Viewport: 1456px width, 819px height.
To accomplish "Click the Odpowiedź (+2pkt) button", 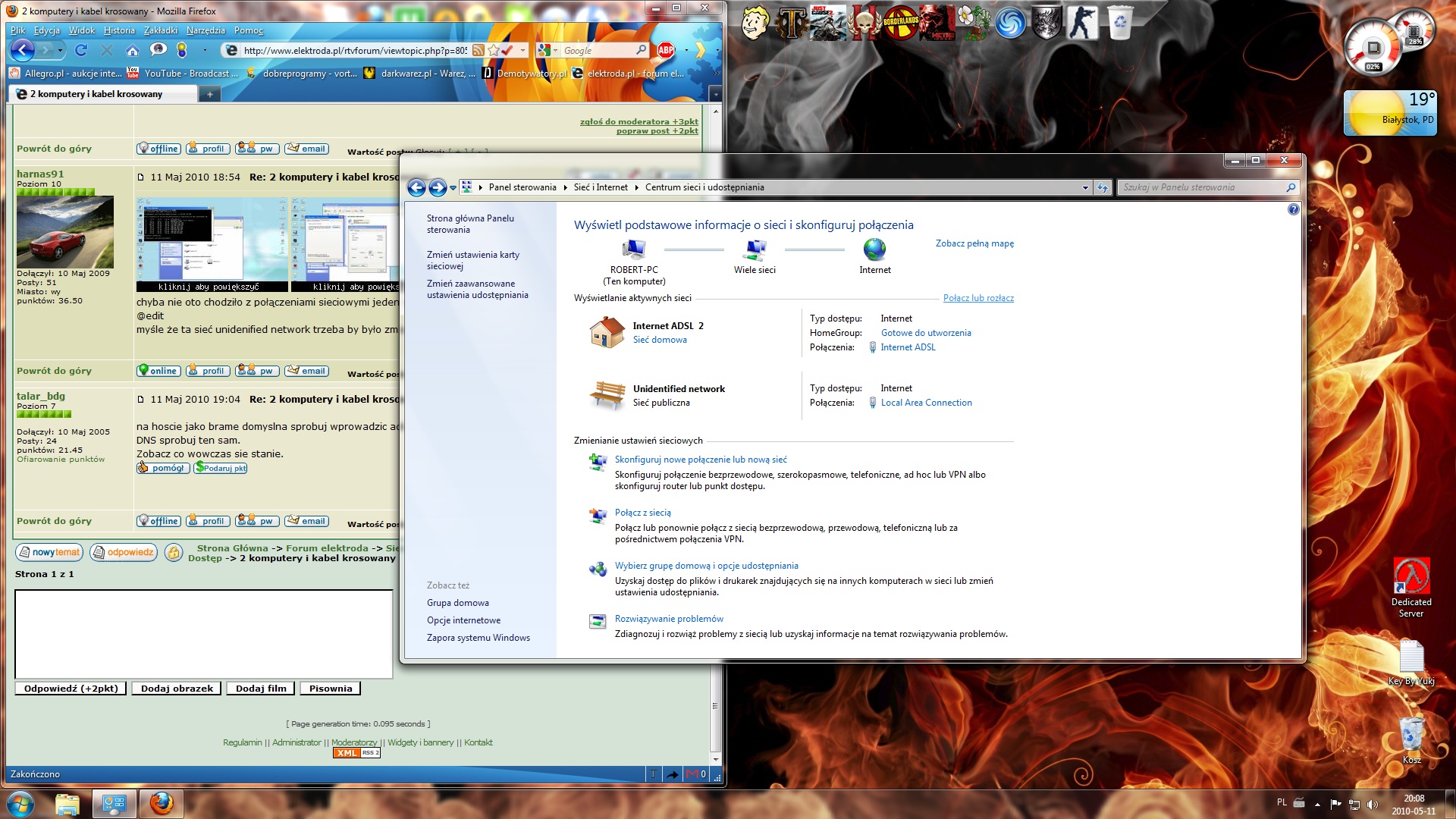I will point(71,689).
